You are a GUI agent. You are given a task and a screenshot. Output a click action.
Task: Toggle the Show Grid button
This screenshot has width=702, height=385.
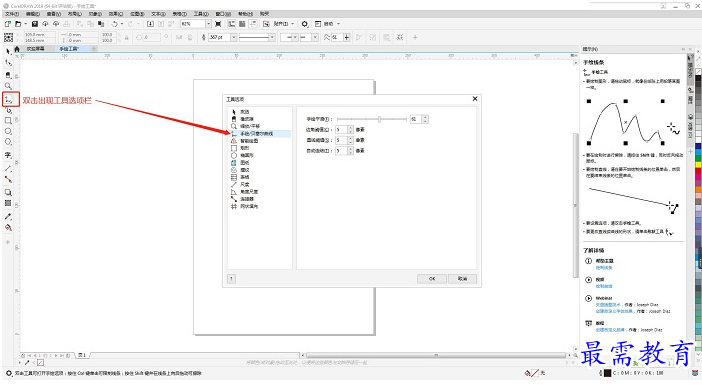coord(242,24)
